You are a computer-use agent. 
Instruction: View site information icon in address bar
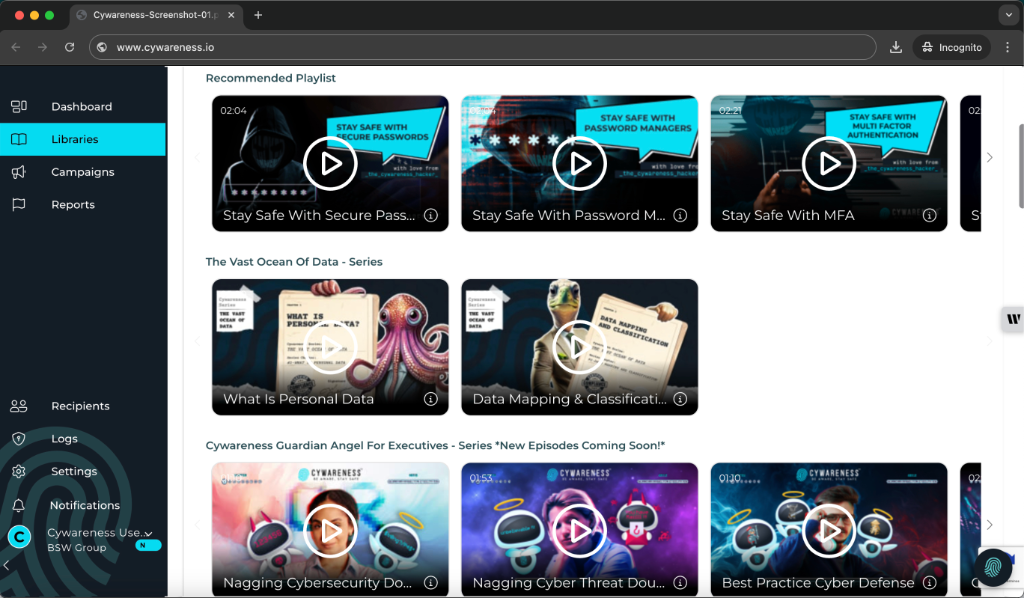[102, 47]
